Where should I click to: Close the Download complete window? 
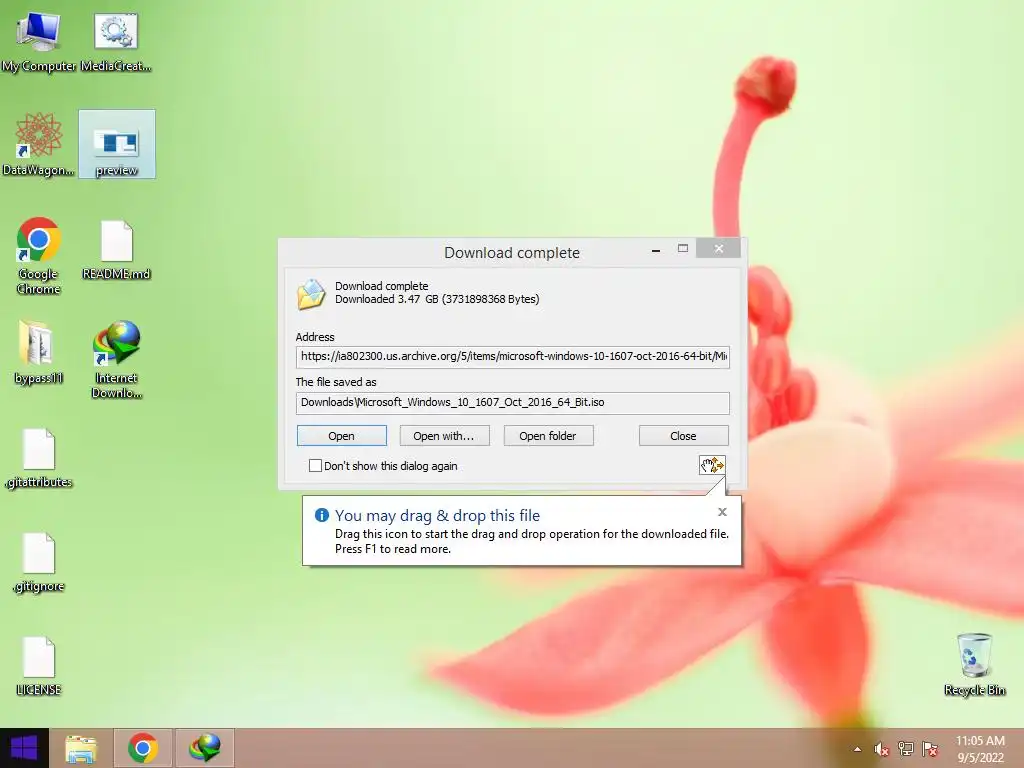718,248
